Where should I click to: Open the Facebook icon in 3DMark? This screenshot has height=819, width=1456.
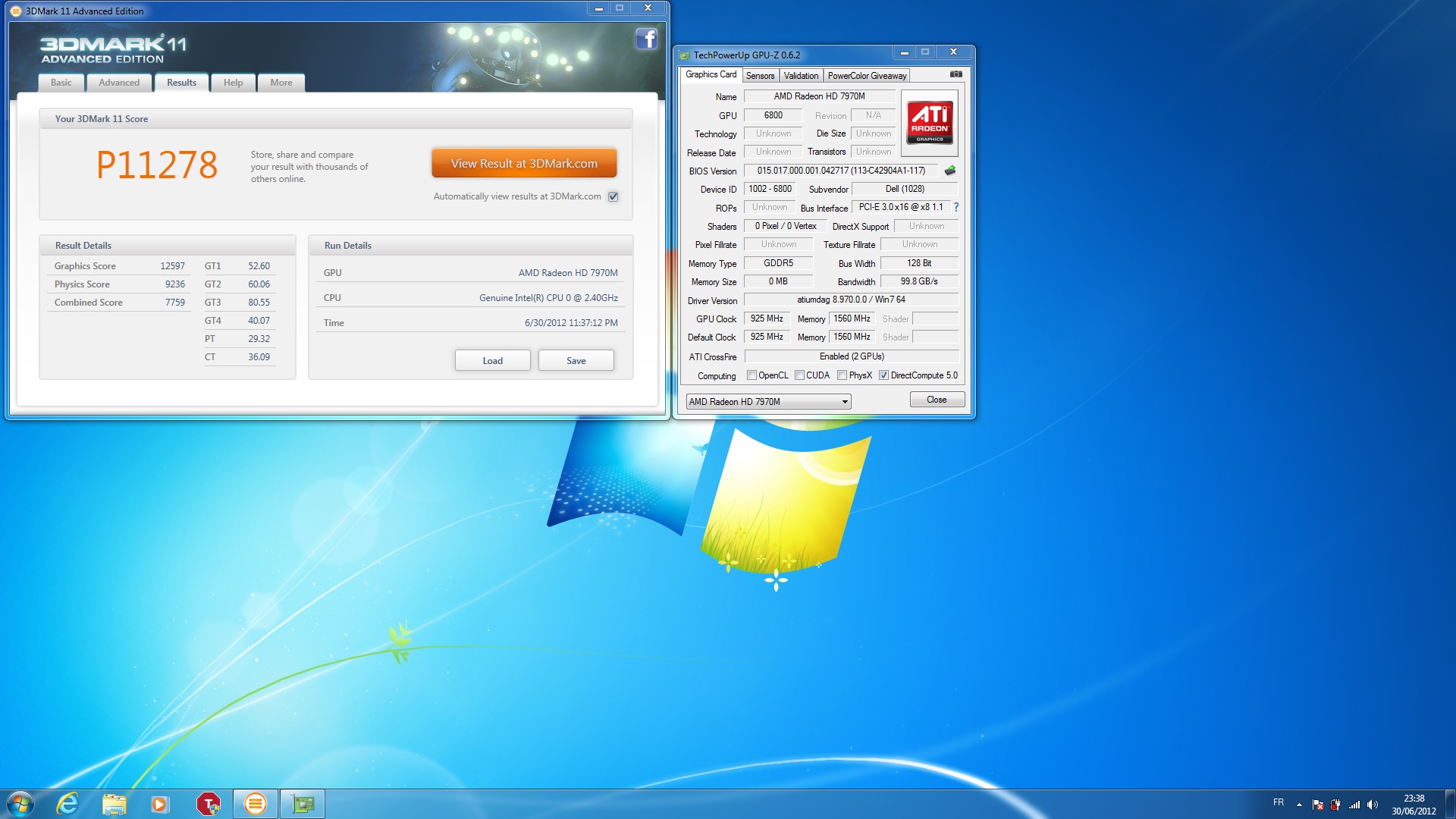coord(646,39)
